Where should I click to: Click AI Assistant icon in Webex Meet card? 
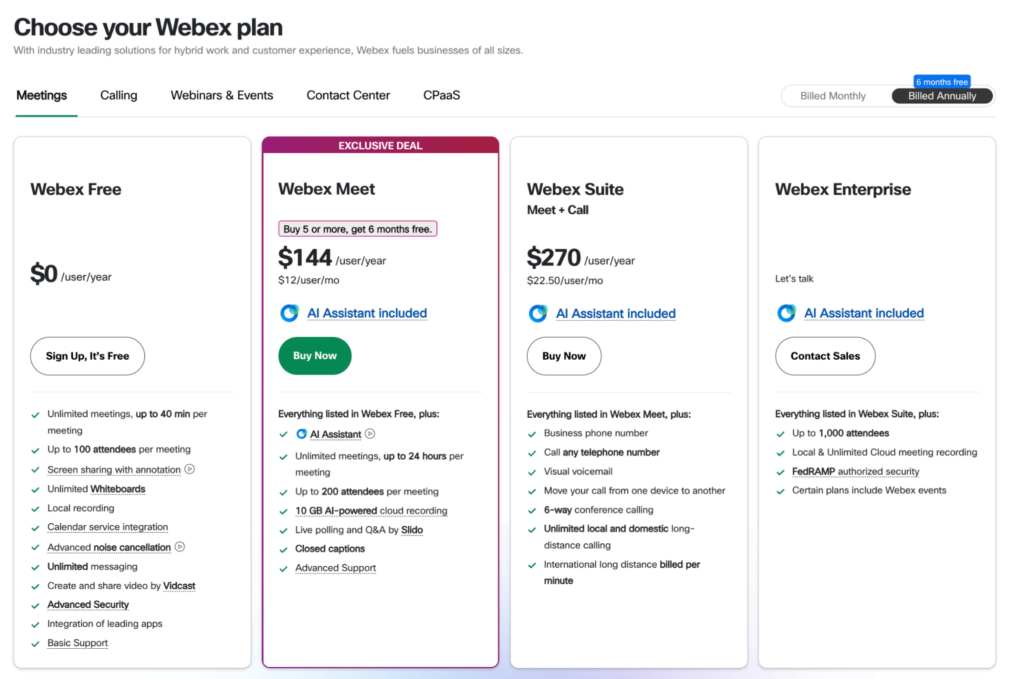tap(289, 313)
